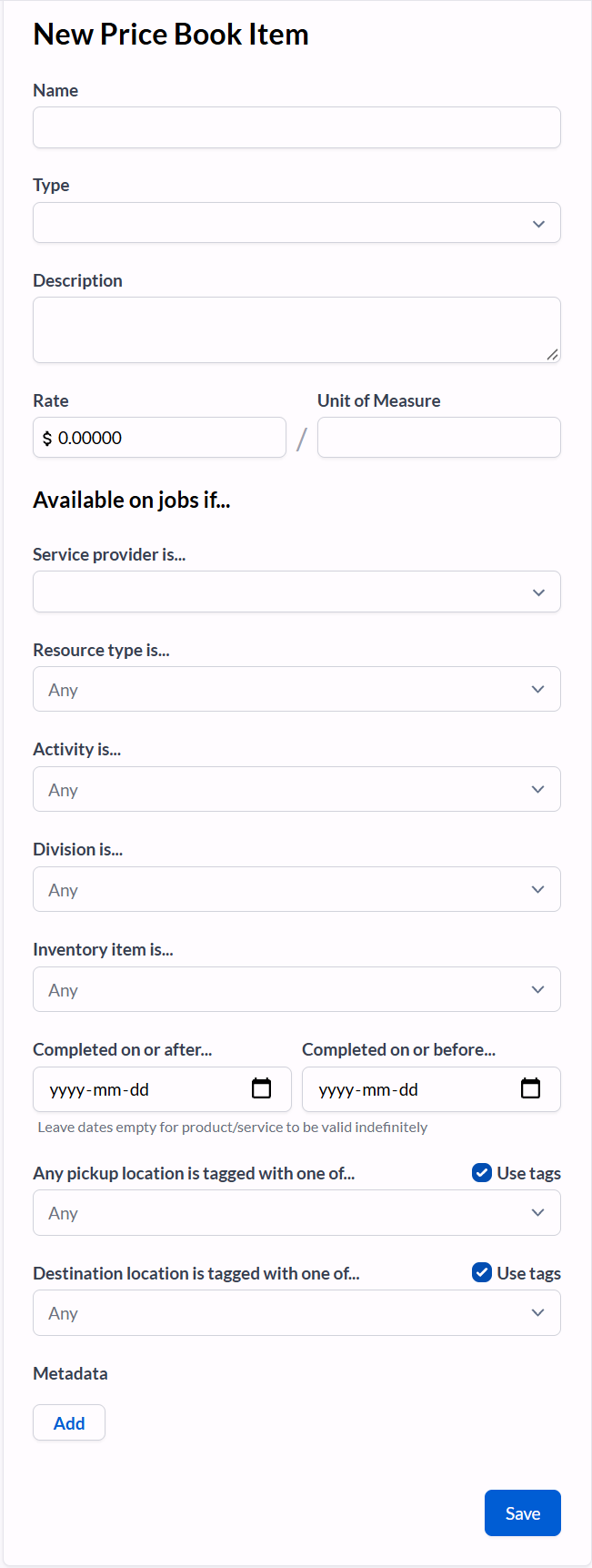Click the Unit of Measure field
The image size is (592, 1568).
pyautogui.click(x=439, y=438)
